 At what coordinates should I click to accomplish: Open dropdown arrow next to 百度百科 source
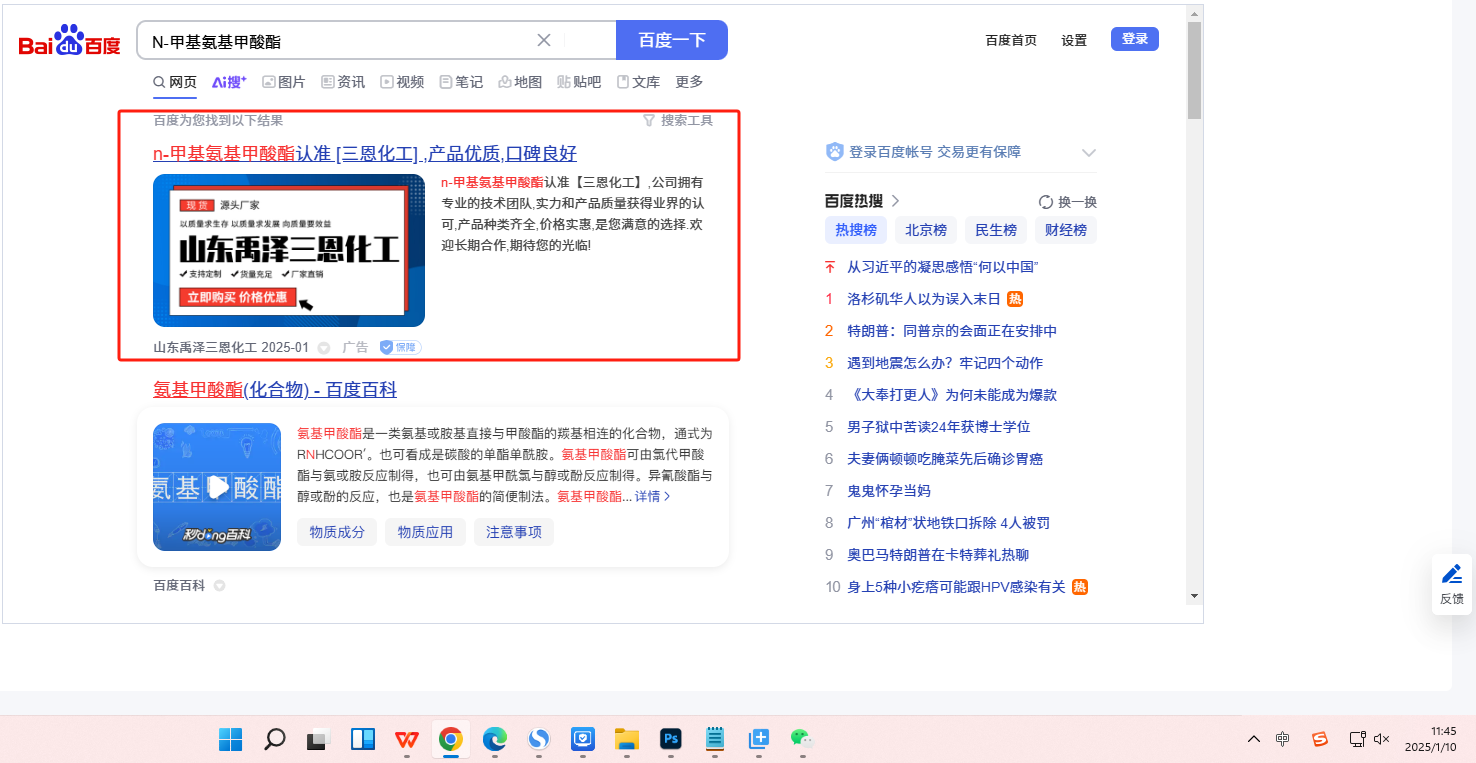click(219, 586)
